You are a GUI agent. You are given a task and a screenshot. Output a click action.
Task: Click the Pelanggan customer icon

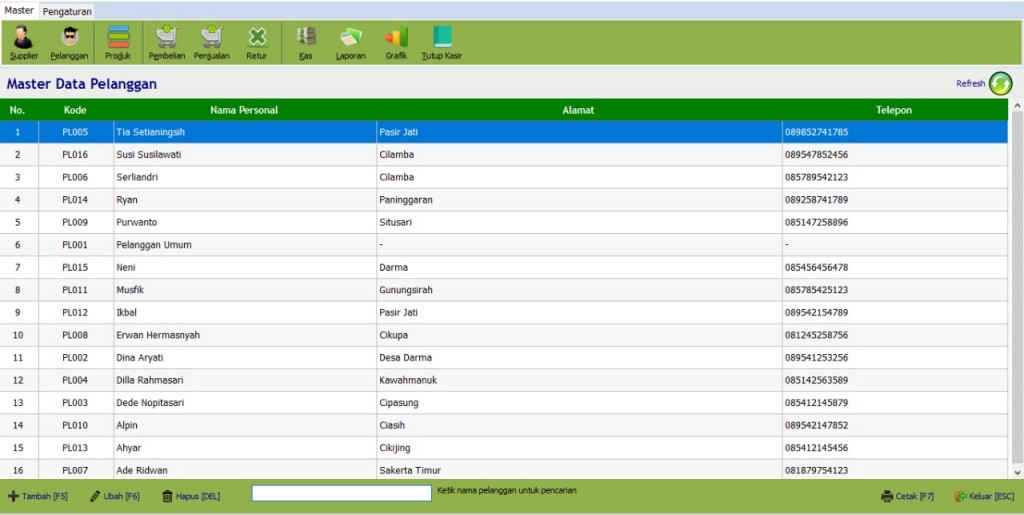point(69,38)
